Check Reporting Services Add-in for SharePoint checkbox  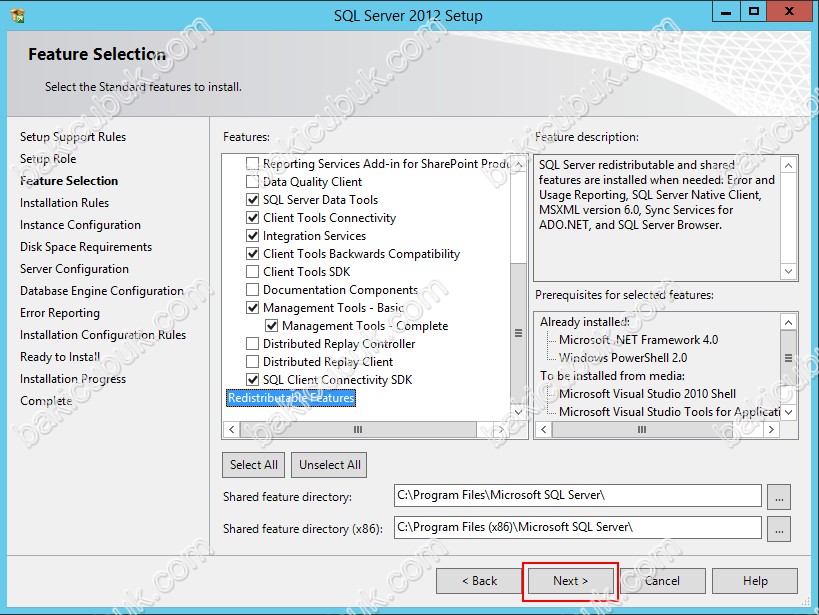pos(252,164)
